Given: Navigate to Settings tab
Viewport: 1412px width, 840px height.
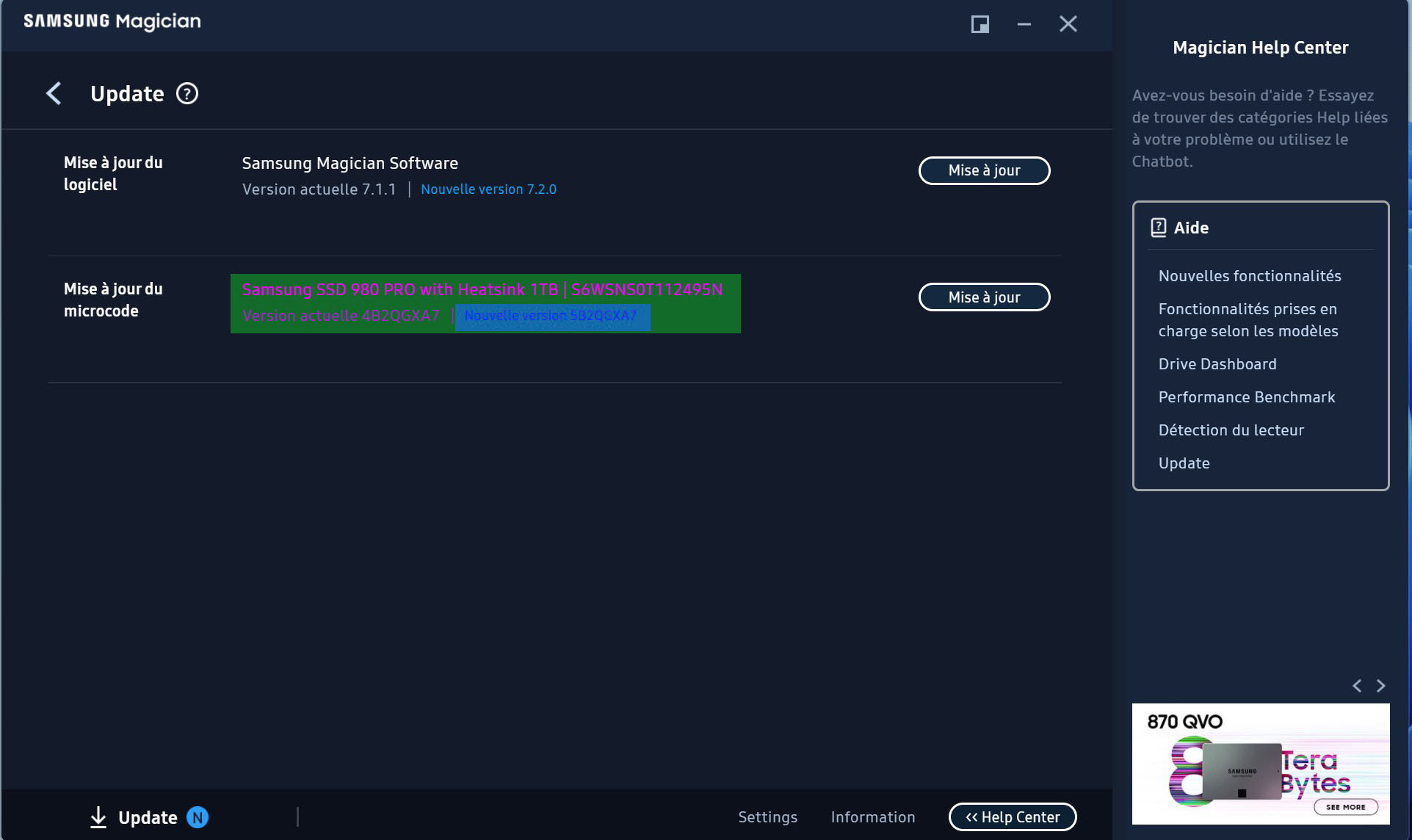Looking at the screenshot, I should coord(767,817).
